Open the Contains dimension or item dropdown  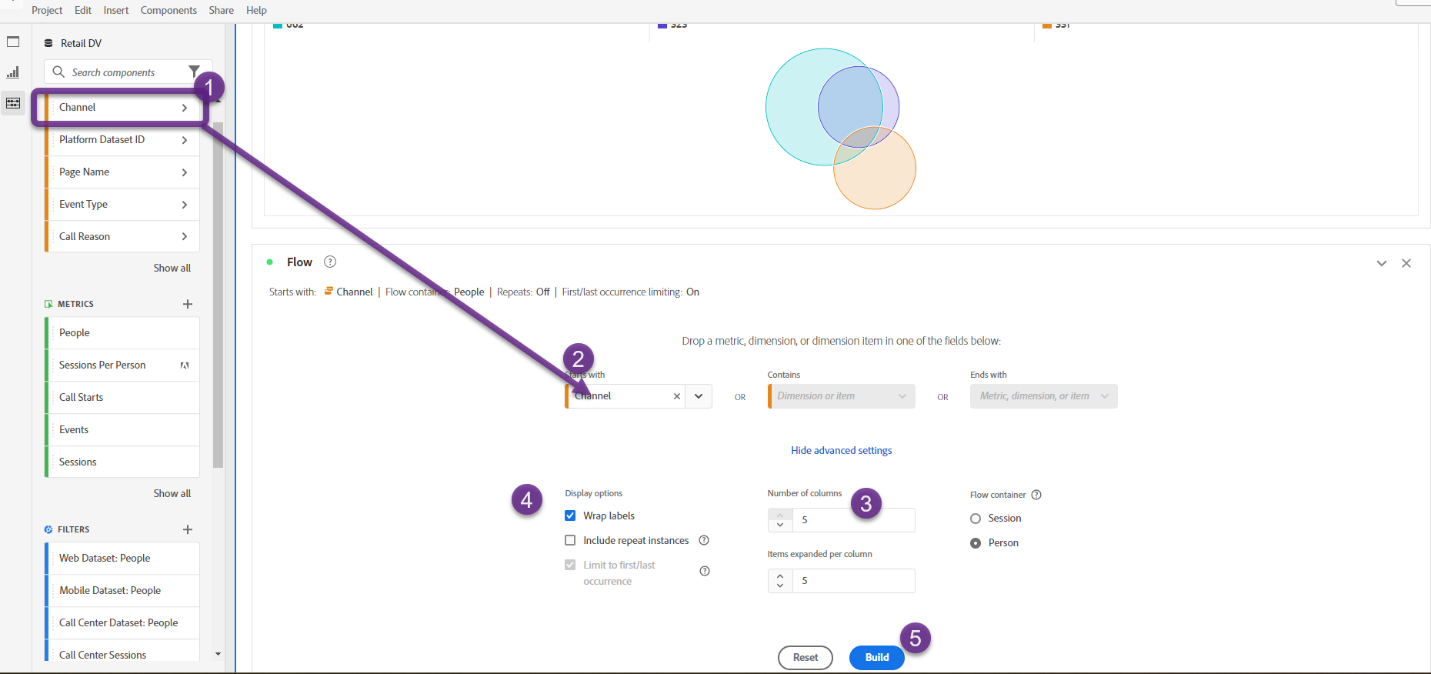pyautogui.click(x=841, y=396)
